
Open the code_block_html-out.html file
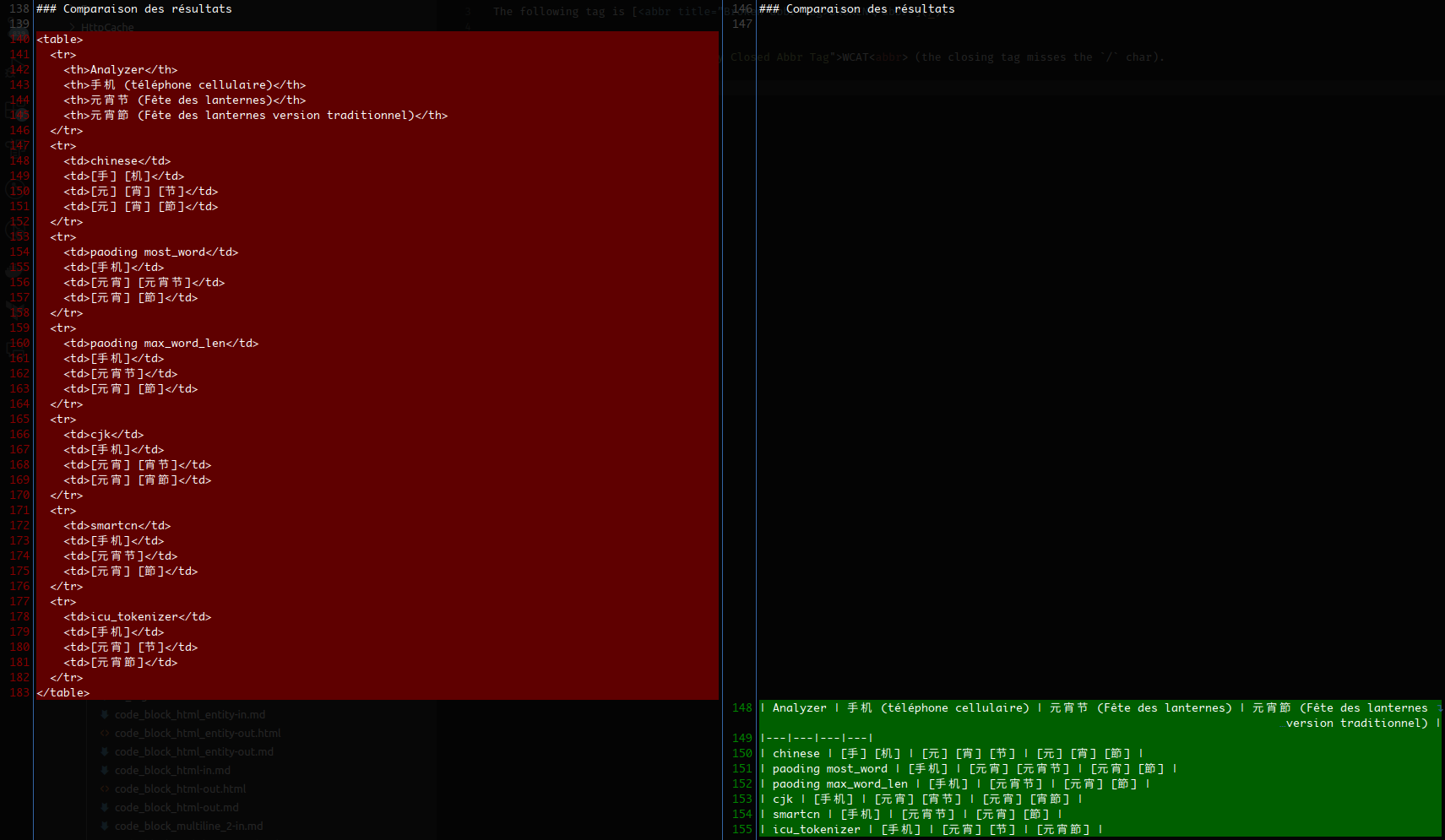(x=180, y=789)
